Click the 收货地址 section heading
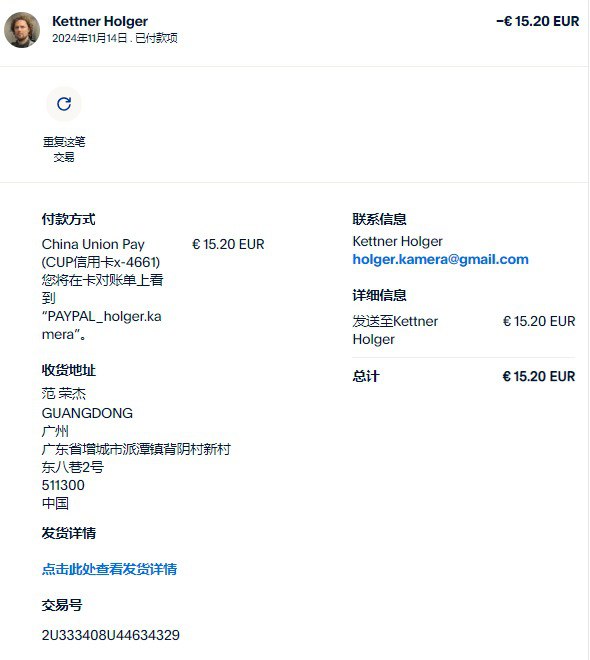 click(x=69, y=370)
